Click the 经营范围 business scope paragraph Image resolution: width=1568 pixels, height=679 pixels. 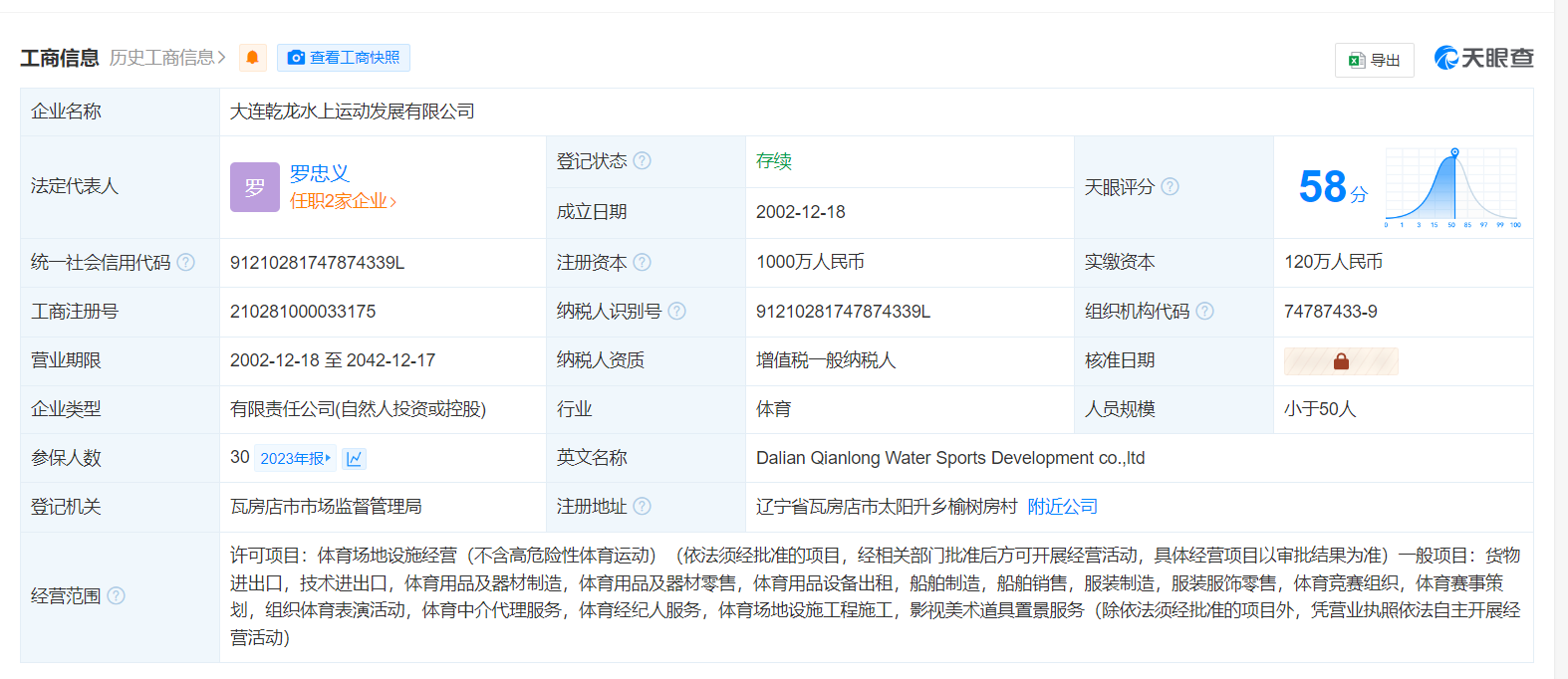tap(876, 596)
